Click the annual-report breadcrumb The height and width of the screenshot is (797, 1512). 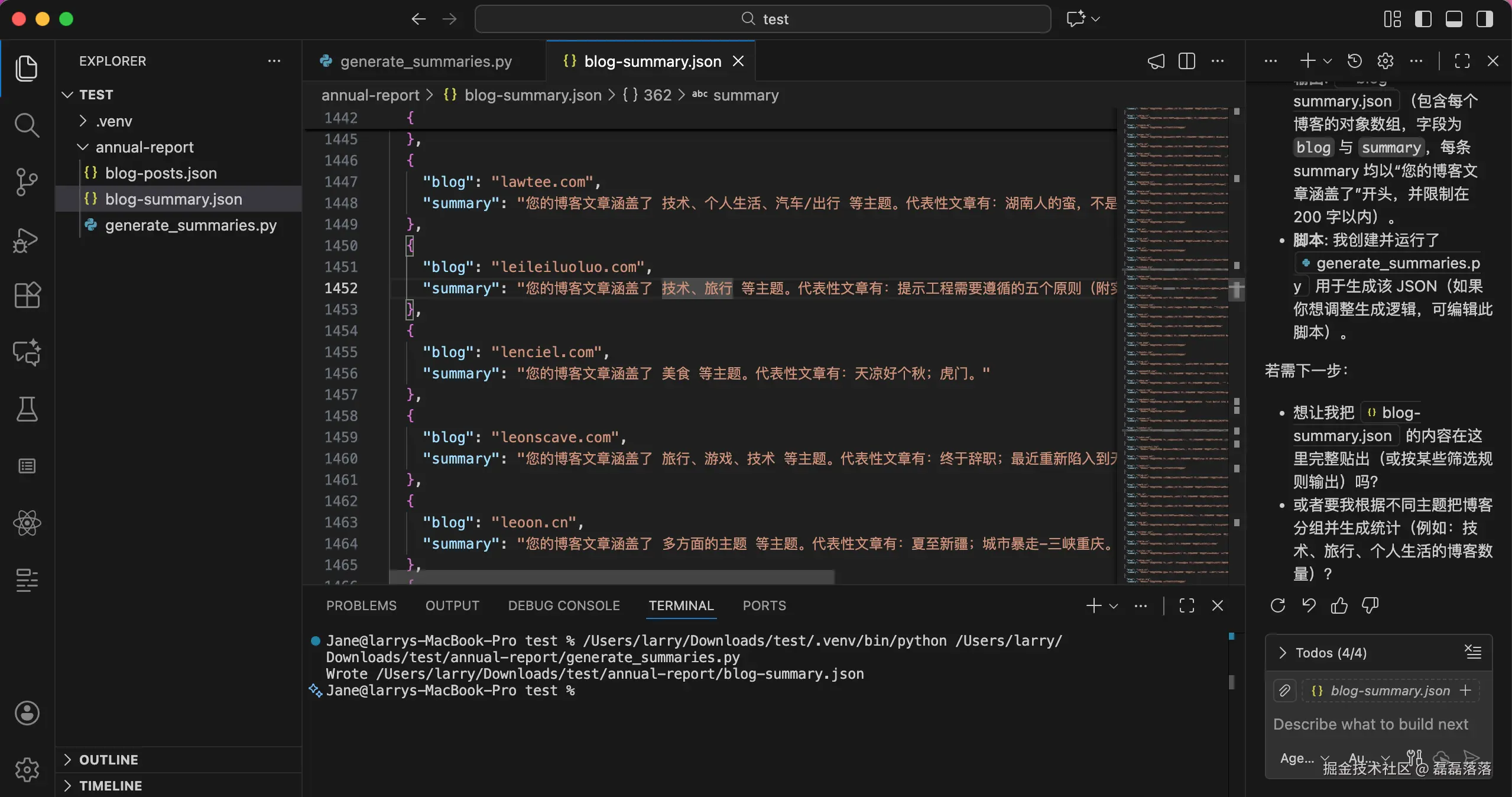click(370, 95)
